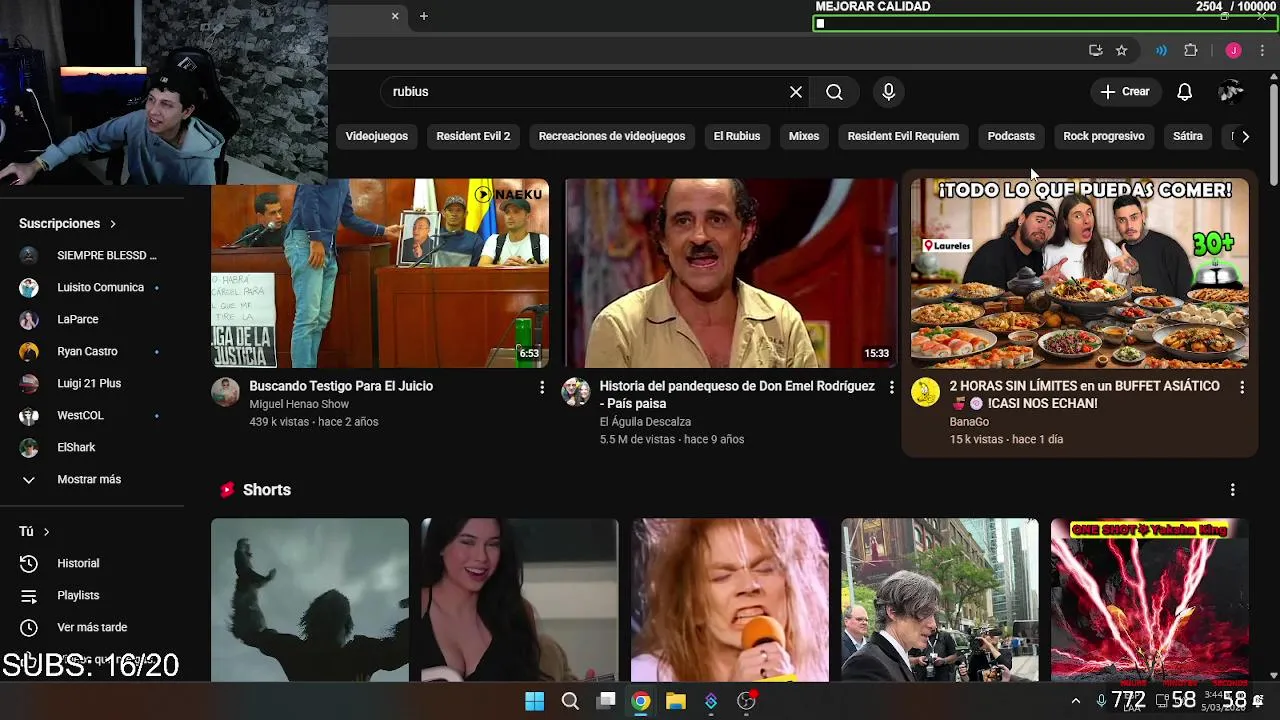Select the El Rubius chip

pyautogui.click(x=737, y=136)
